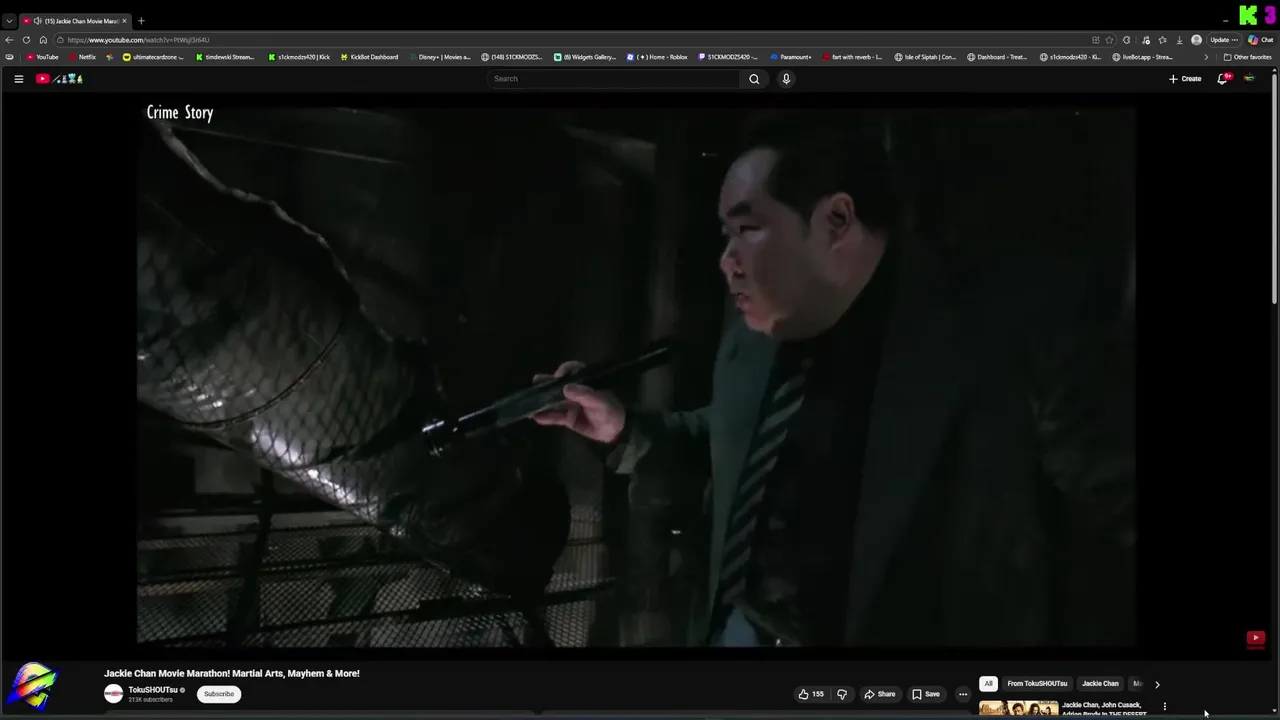Open the Isle of Siptah bookmark
Screen dimensions: 1280x720
pos(925,57)
